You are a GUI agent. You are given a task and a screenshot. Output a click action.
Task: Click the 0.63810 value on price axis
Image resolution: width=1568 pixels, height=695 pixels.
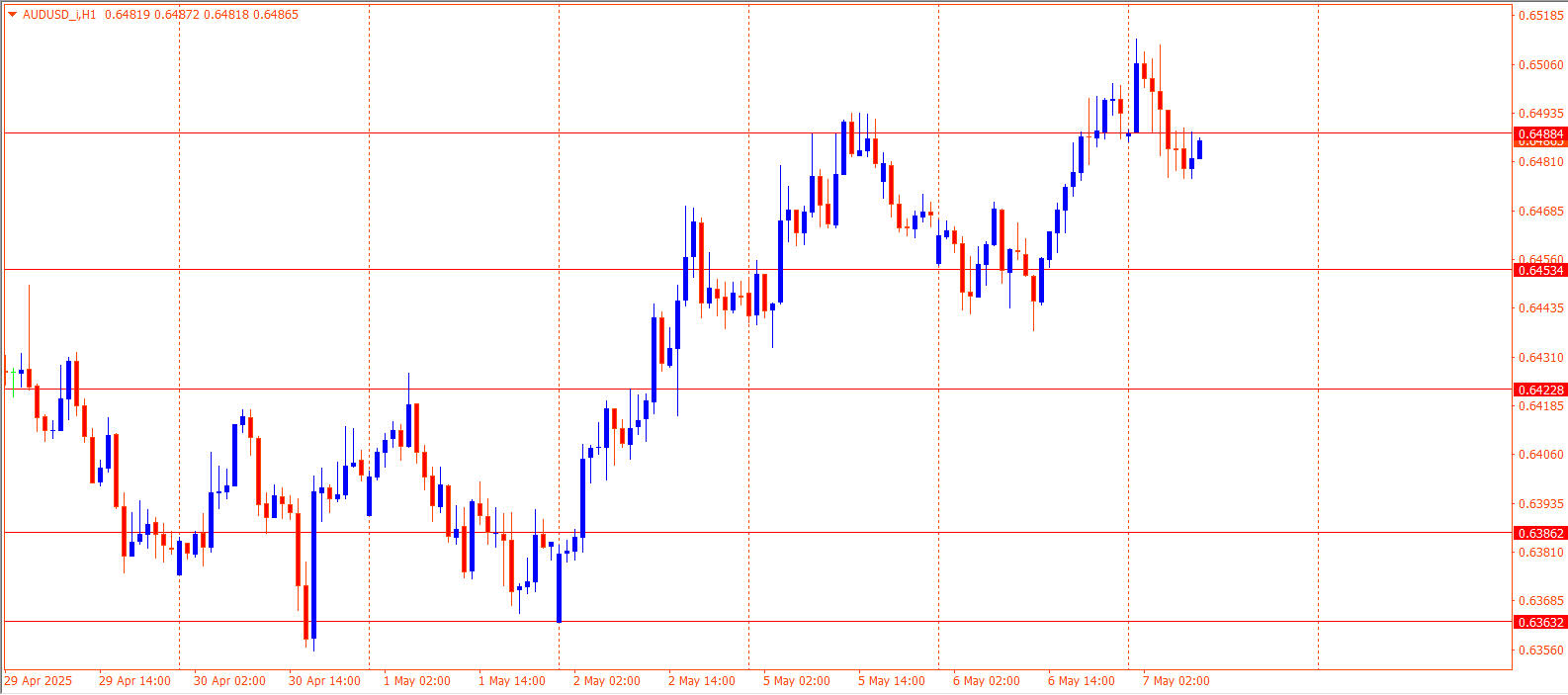point(1541,553)
